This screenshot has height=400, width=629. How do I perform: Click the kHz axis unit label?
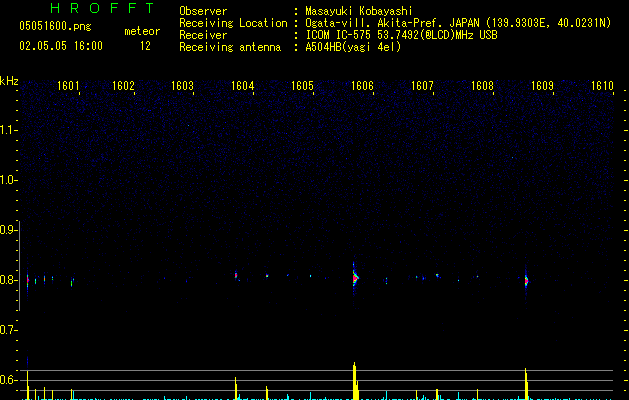(x=9, y=81)
